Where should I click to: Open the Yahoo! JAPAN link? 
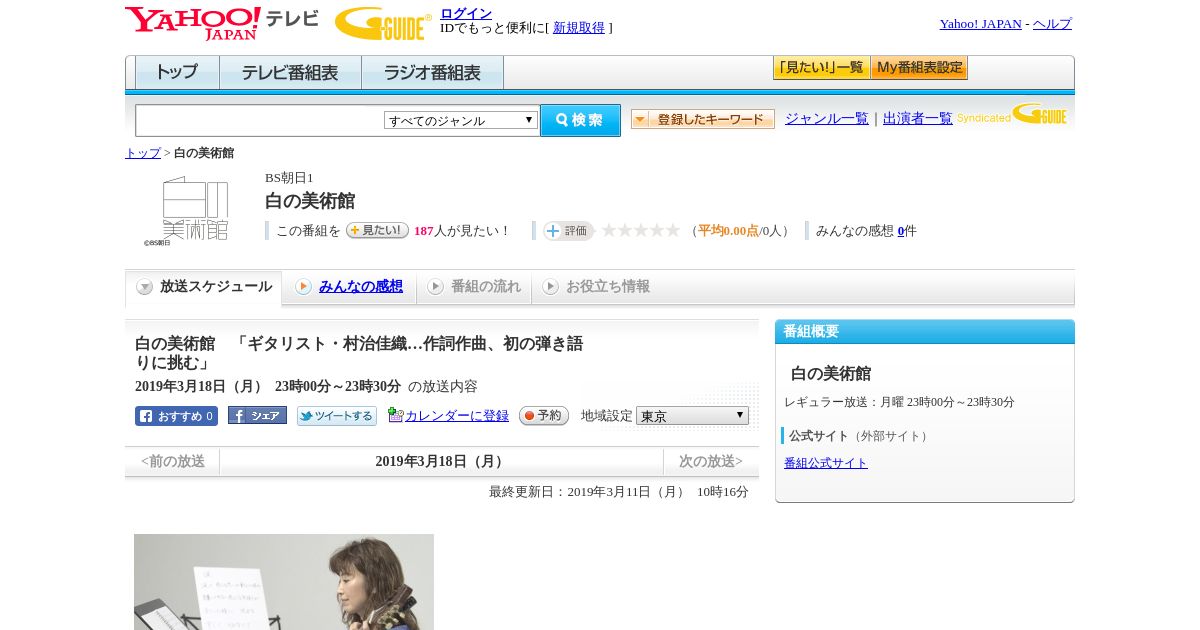(981, 24)
